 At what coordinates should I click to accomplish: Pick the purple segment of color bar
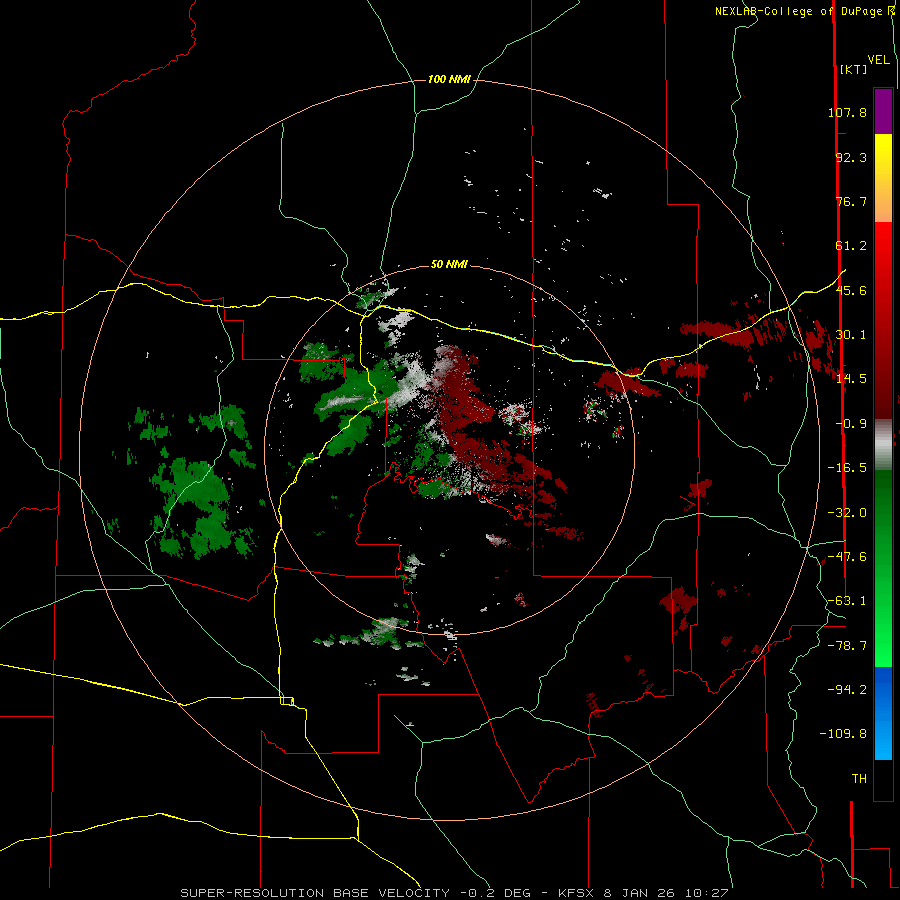point(883,111)
